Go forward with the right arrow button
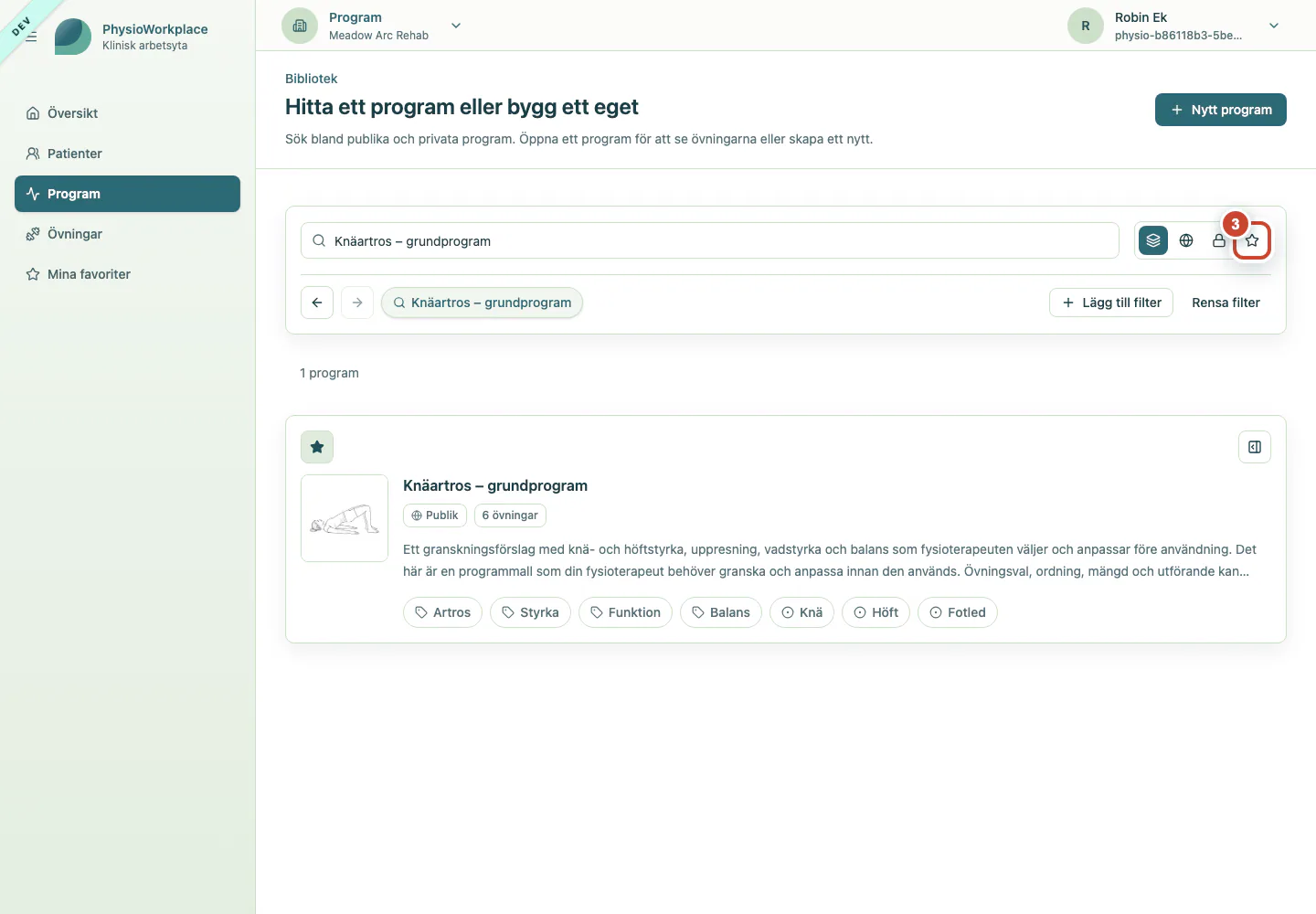This screenshot has height=914, width=1316. click(357, 303)
